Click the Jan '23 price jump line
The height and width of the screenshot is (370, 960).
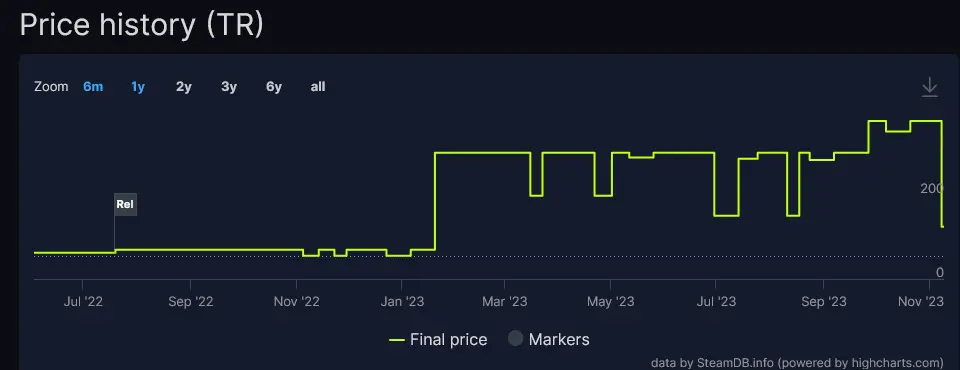tap(435, 201)
